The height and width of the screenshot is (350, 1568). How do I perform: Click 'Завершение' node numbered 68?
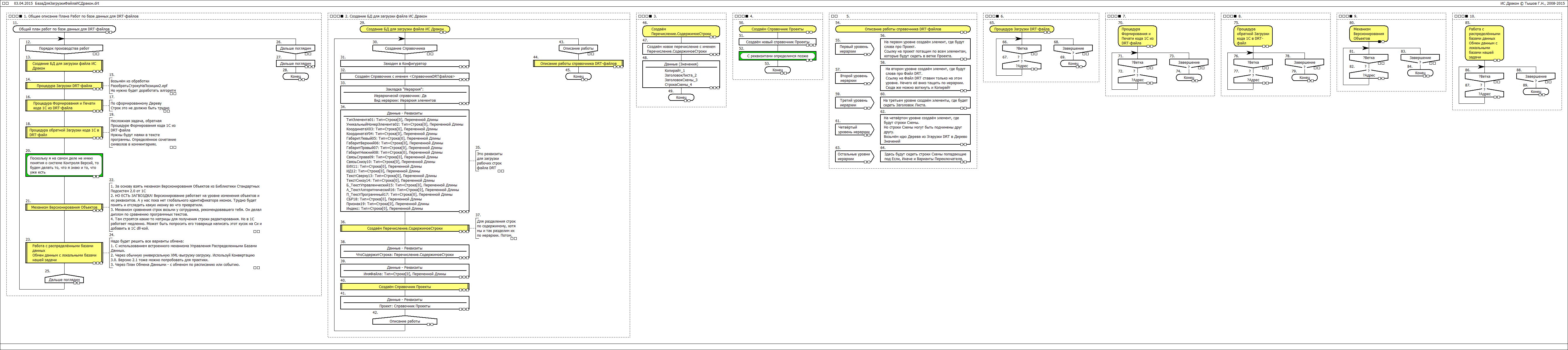coord(1073,48)
